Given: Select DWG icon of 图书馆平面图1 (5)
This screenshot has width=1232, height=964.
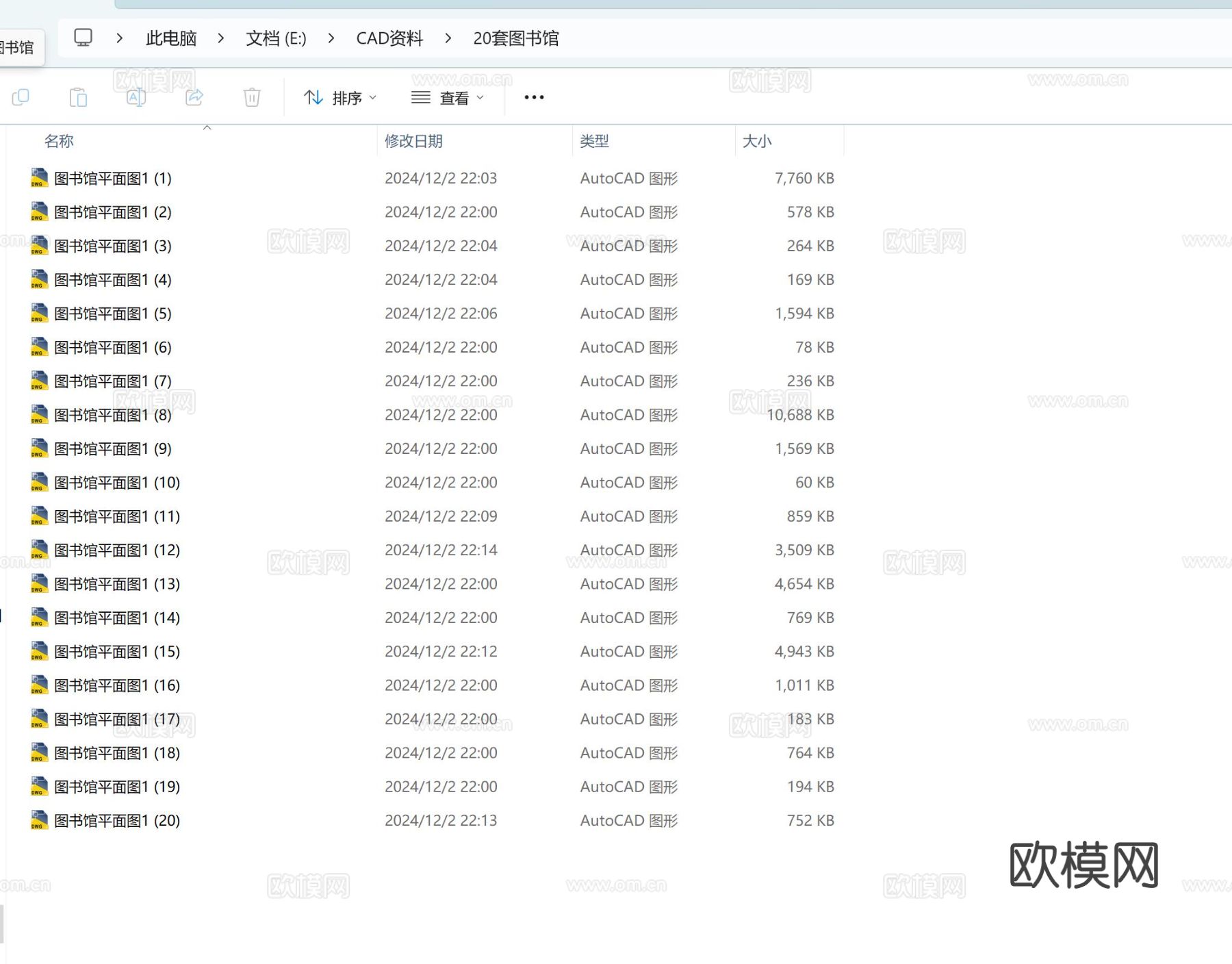Looking at the screenshot, I should pyautogui.click(x=39, y=314).
